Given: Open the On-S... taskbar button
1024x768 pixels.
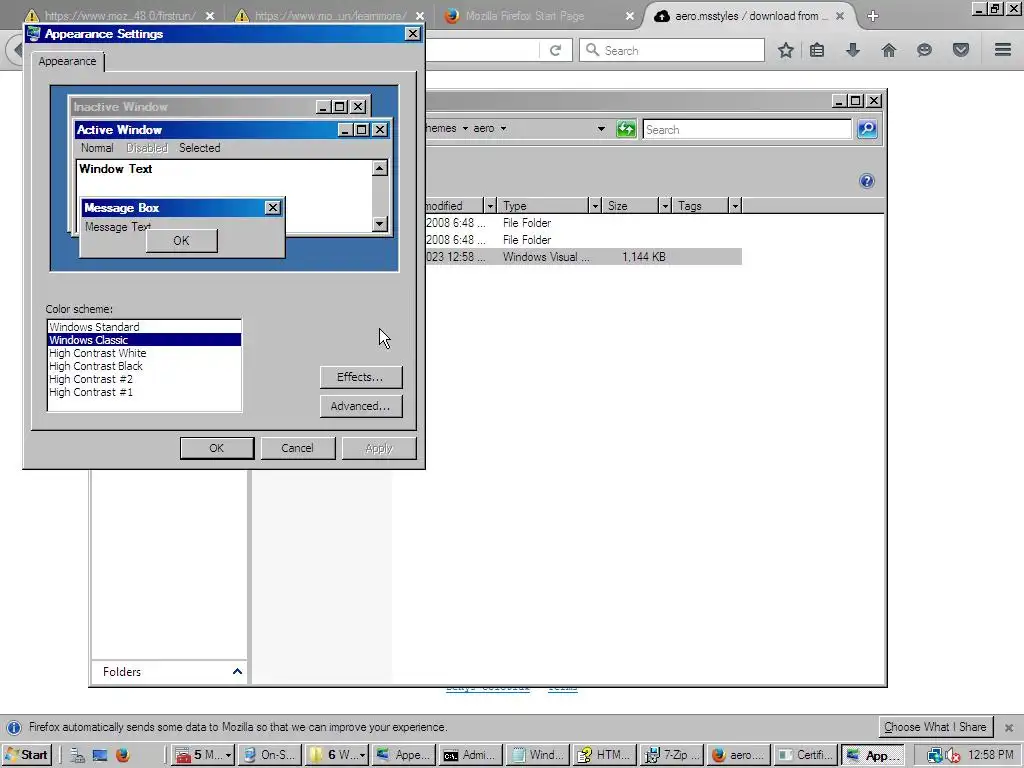Looking at the screenshot, I should tap(269, 756).
